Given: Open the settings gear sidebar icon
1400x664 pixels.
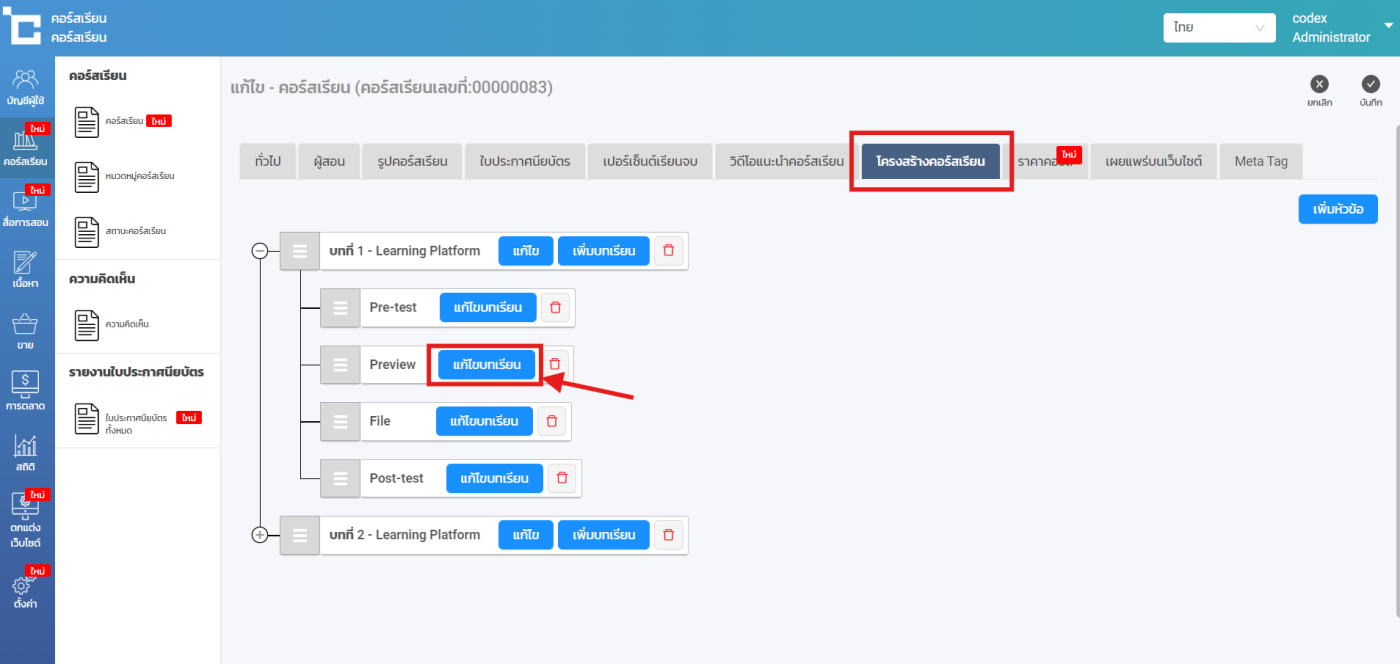Looking at the screenshot, I should click(x=26, y=590).
